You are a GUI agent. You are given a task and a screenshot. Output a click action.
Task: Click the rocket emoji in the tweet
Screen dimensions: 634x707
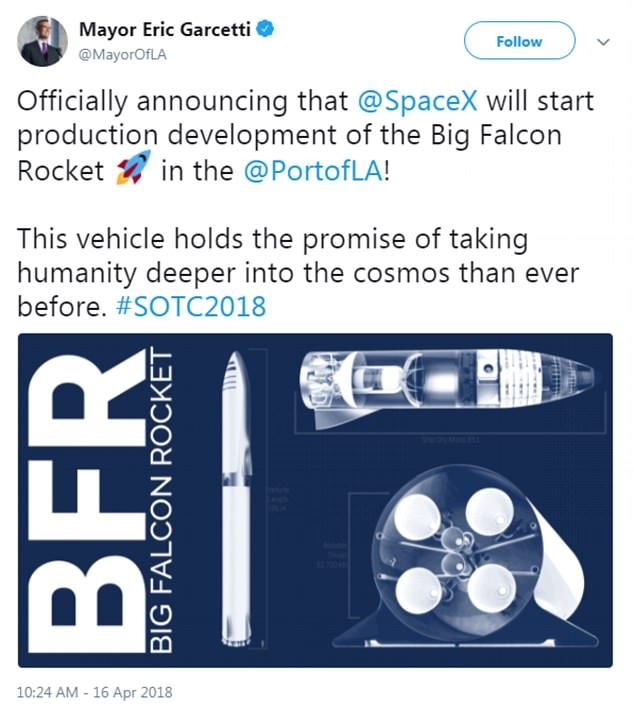(133, 168)
